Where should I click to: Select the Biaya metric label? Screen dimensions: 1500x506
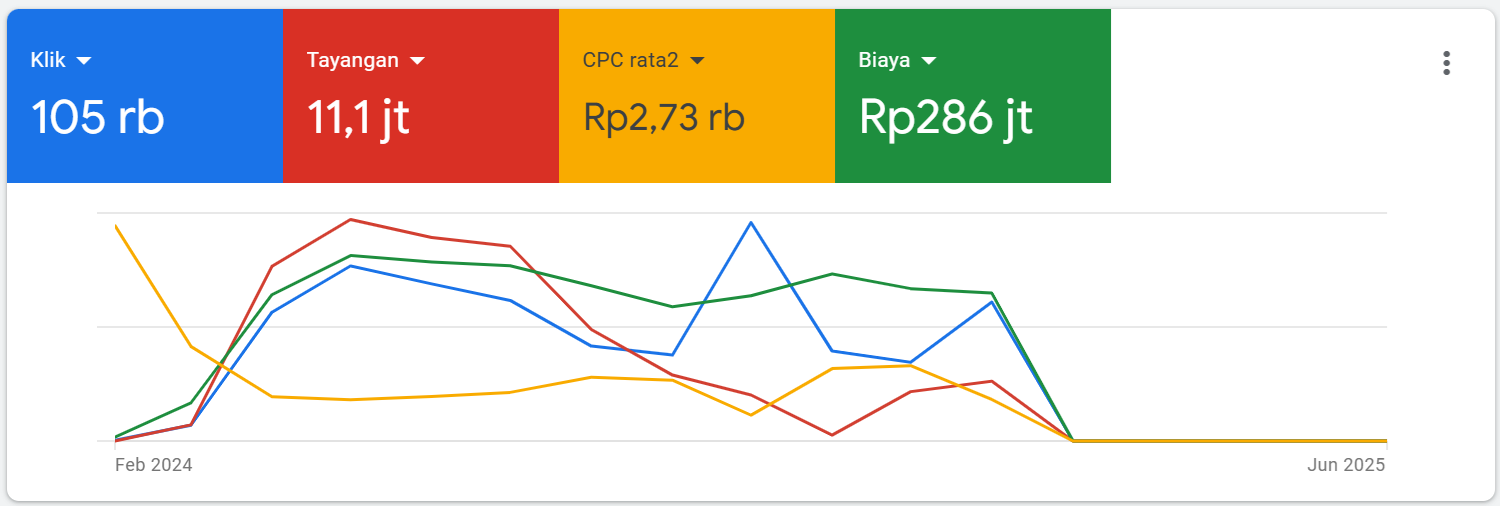884,60
